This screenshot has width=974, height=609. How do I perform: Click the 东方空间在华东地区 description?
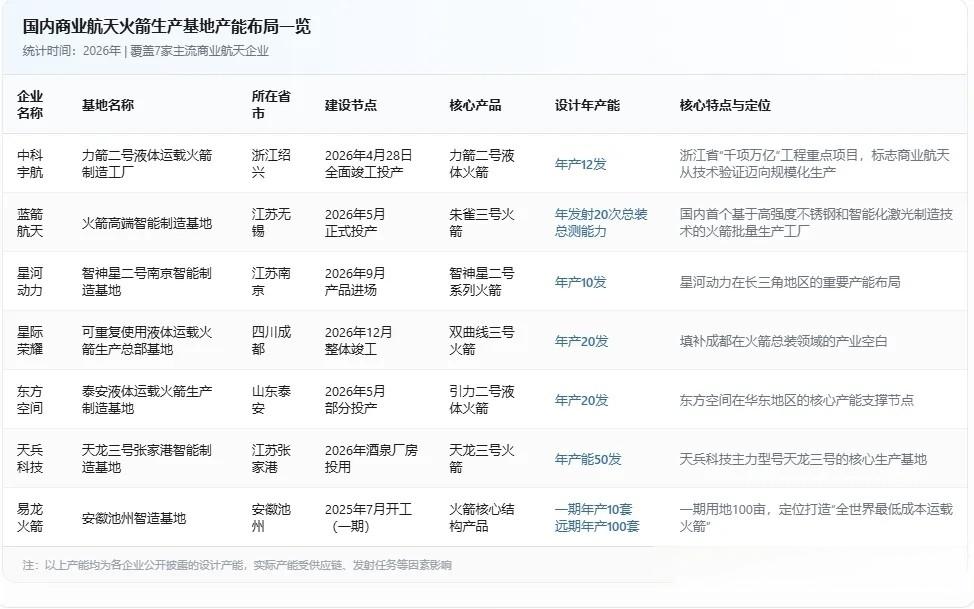click(797, 400)
